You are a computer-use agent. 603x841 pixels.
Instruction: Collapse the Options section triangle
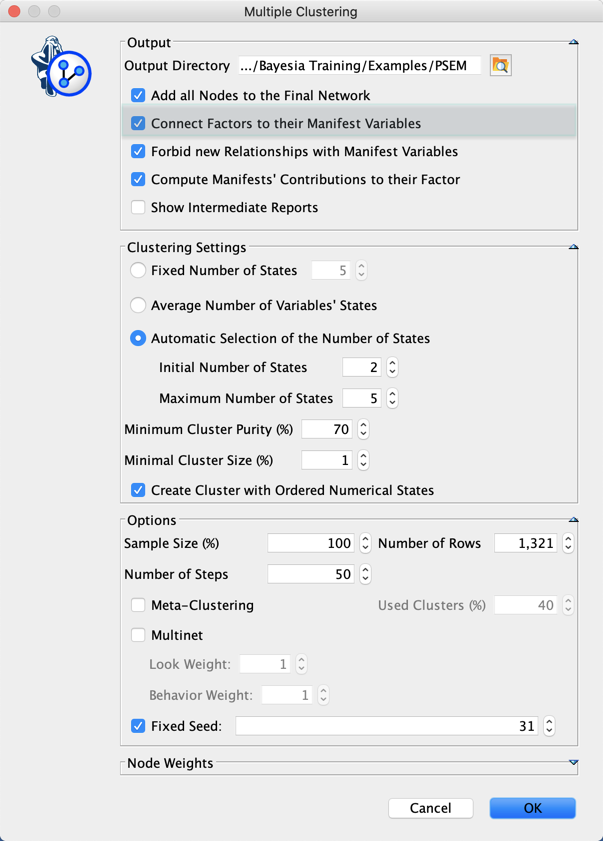[x=573, y=520]
